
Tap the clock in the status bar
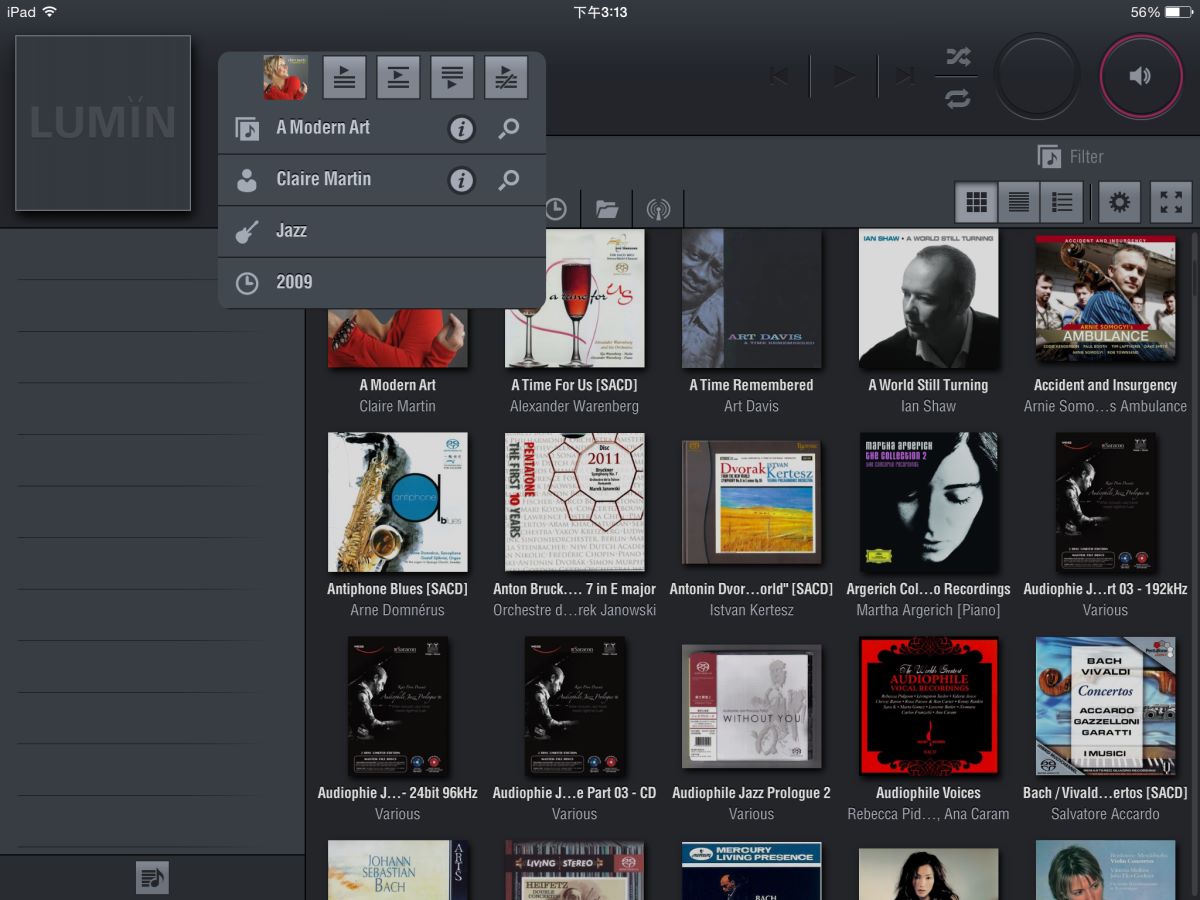tap(600, 12)
